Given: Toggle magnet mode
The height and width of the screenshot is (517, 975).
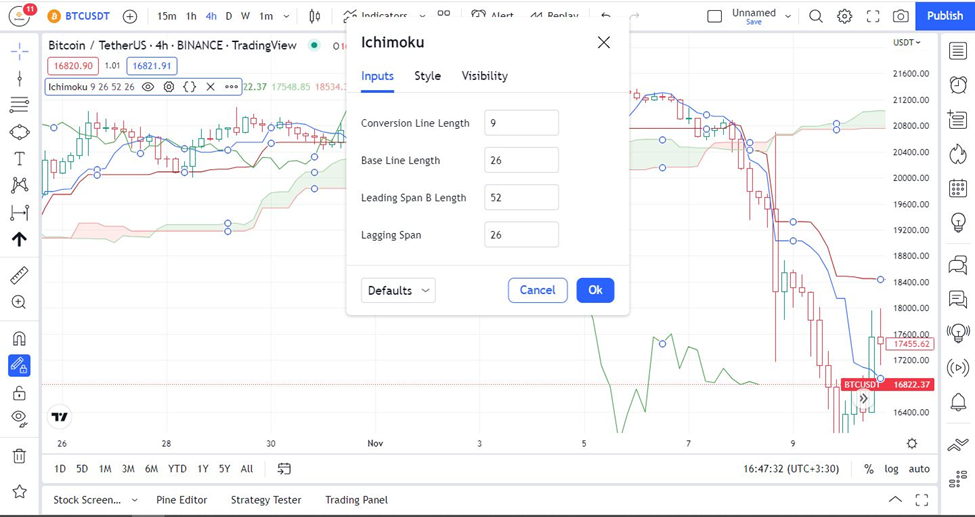Looking at the screenshot, I should 19,338.
